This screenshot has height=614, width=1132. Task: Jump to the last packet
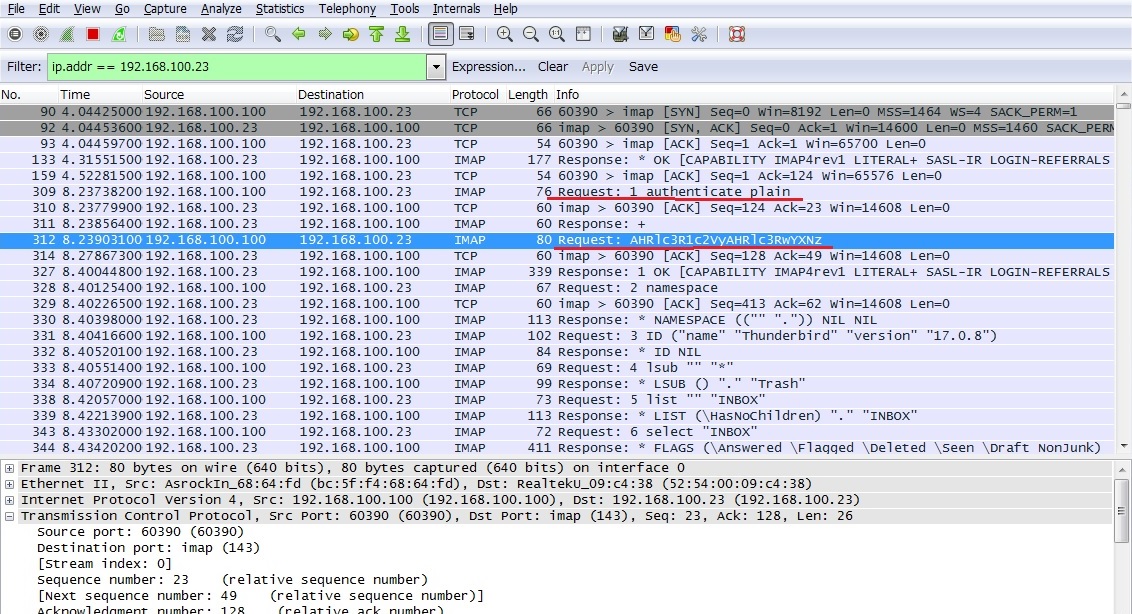[x=403, y=34]
